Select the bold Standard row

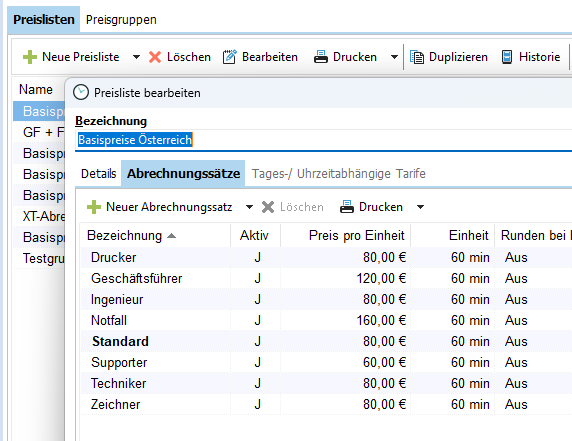click(326, 341)
